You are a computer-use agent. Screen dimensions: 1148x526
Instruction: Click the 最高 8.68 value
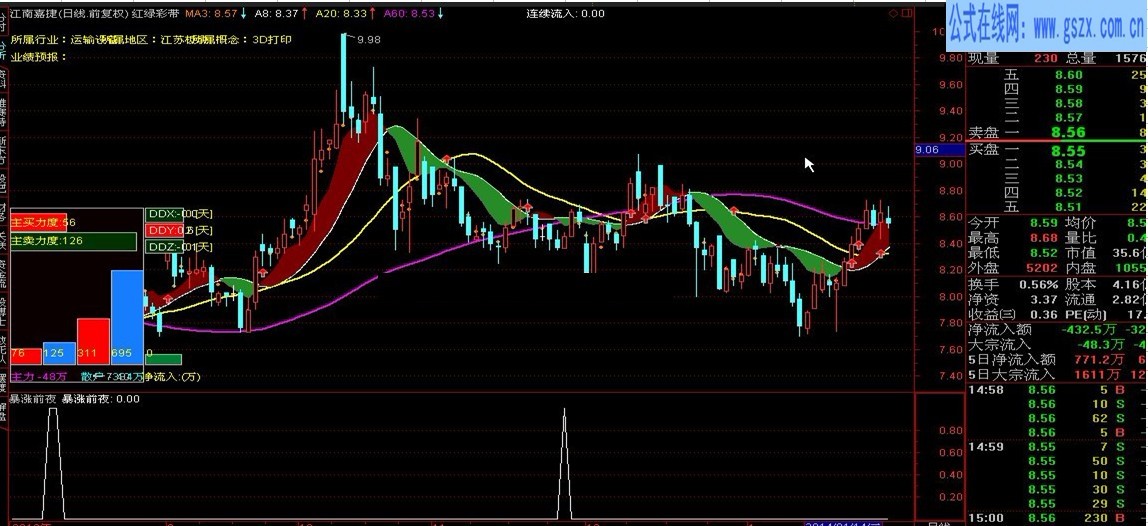[x=1044, y=238]
